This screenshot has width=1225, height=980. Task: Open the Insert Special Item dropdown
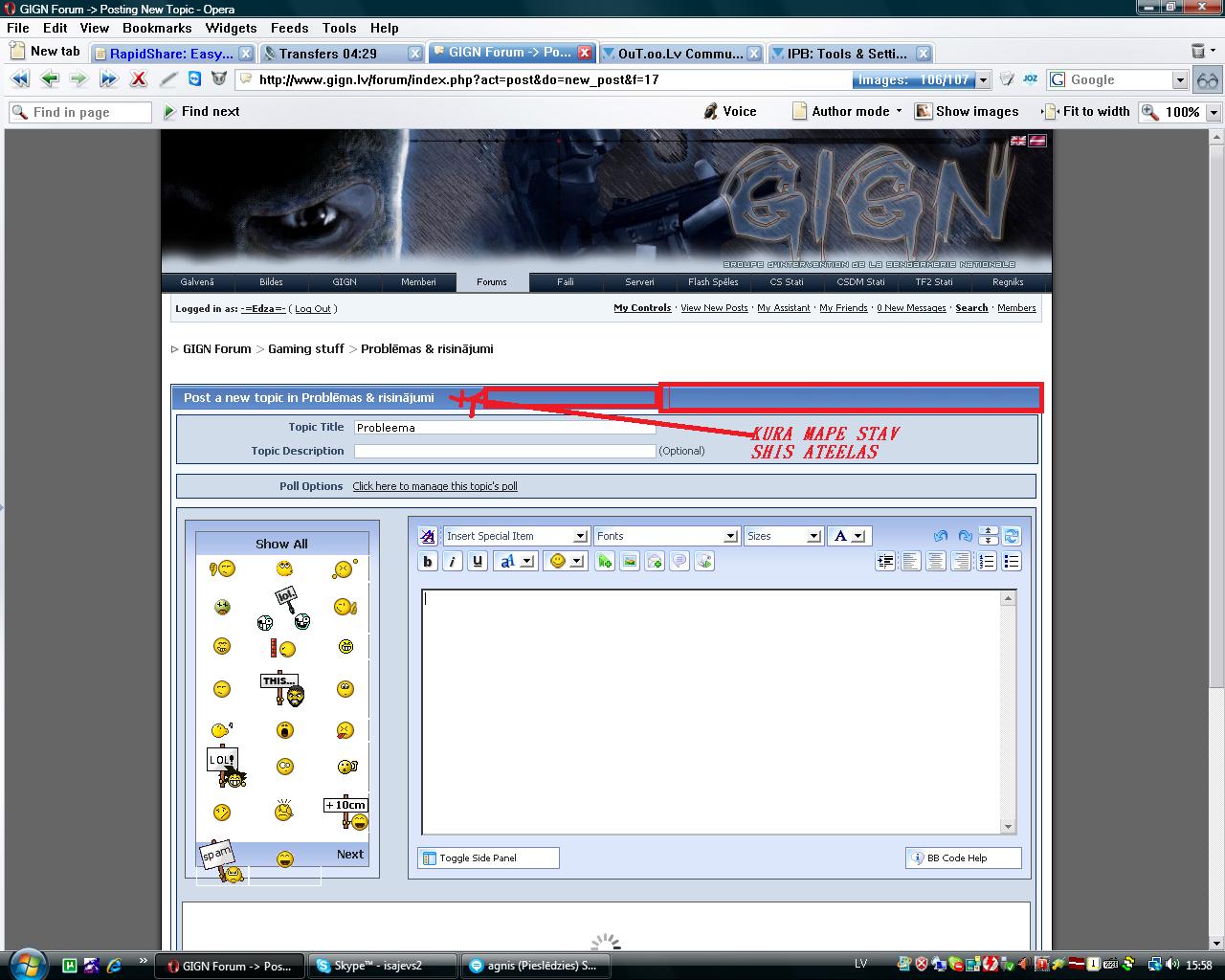pos(516,536)
